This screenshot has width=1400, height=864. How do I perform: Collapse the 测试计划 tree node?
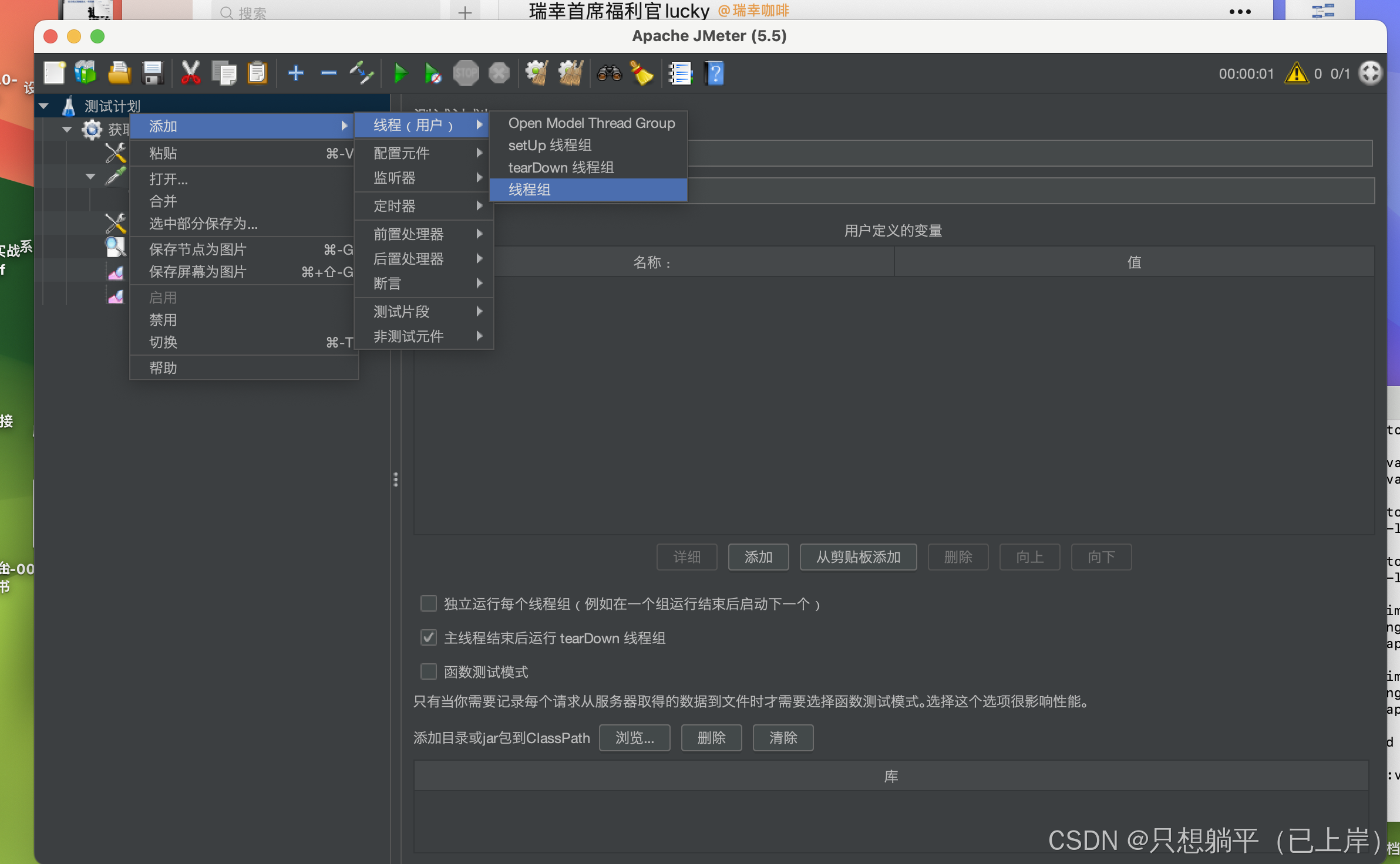click(x=44, y=106)
